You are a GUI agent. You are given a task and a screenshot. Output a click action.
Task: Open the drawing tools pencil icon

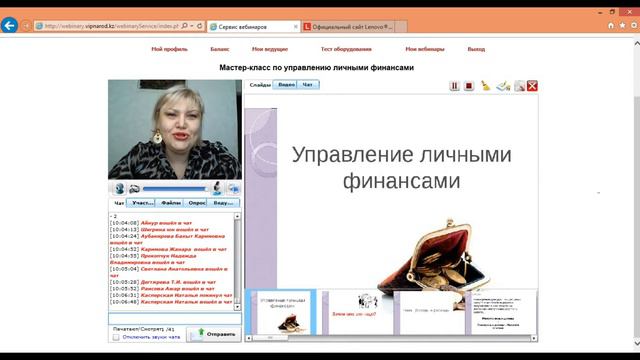point(503,86)
